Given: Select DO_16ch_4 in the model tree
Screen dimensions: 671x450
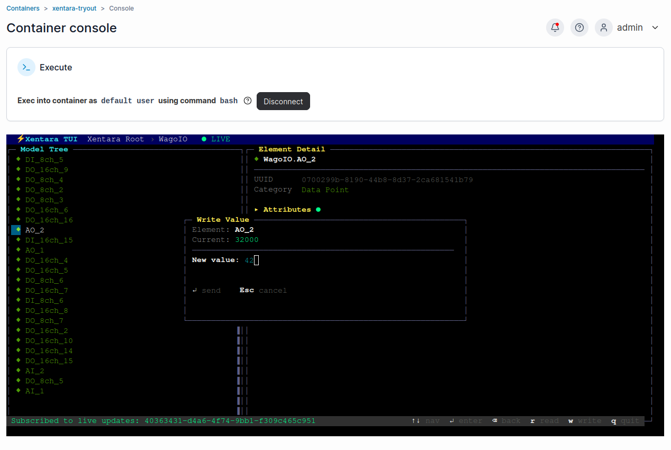Looking at the screenshot, I should 47,260.
